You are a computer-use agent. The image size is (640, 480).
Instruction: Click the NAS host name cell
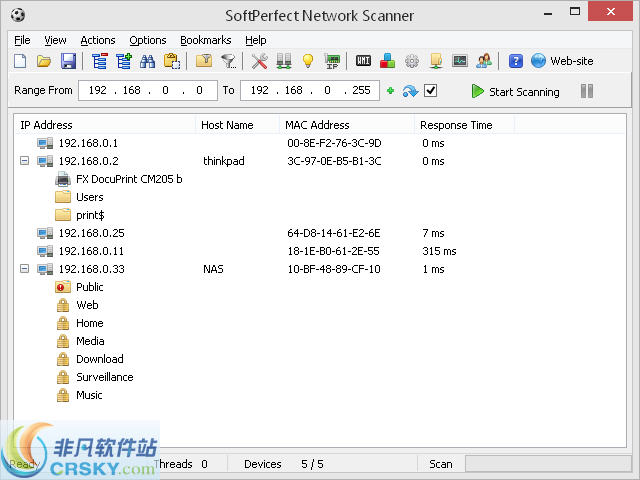[x=213, y=269]
